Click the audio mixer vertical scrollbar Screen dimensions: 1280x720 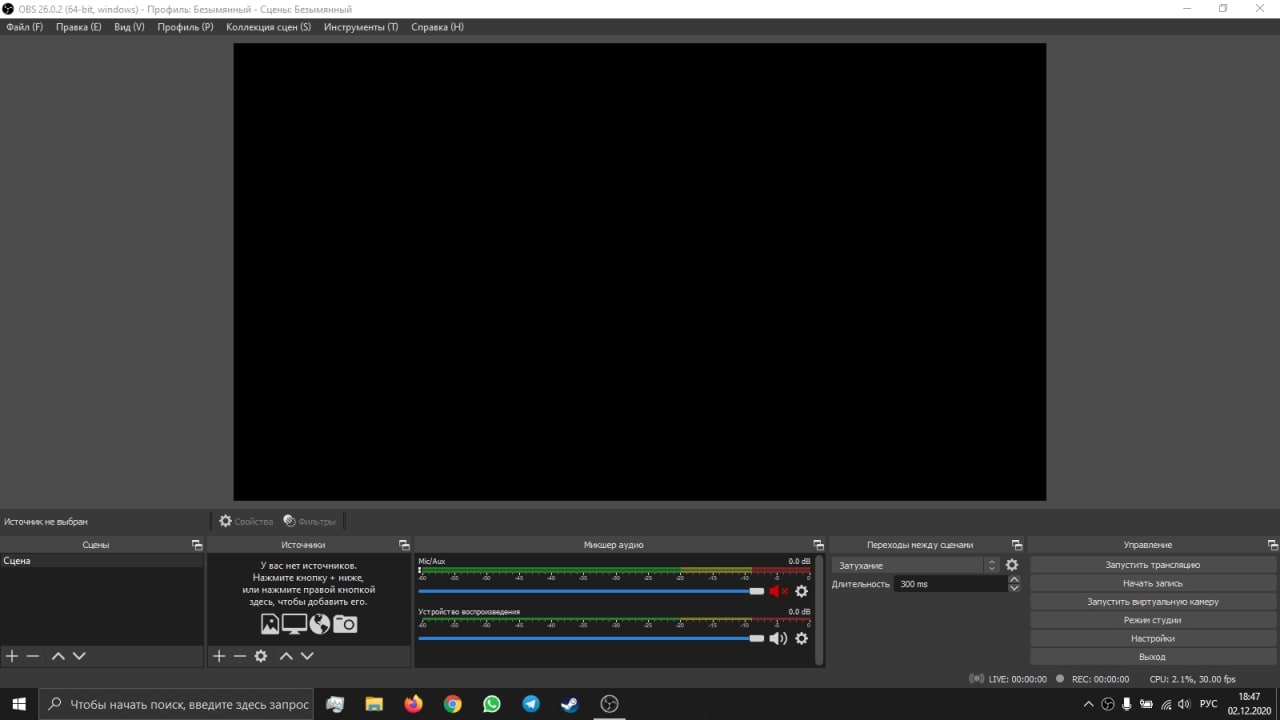(x=820, y=610)
